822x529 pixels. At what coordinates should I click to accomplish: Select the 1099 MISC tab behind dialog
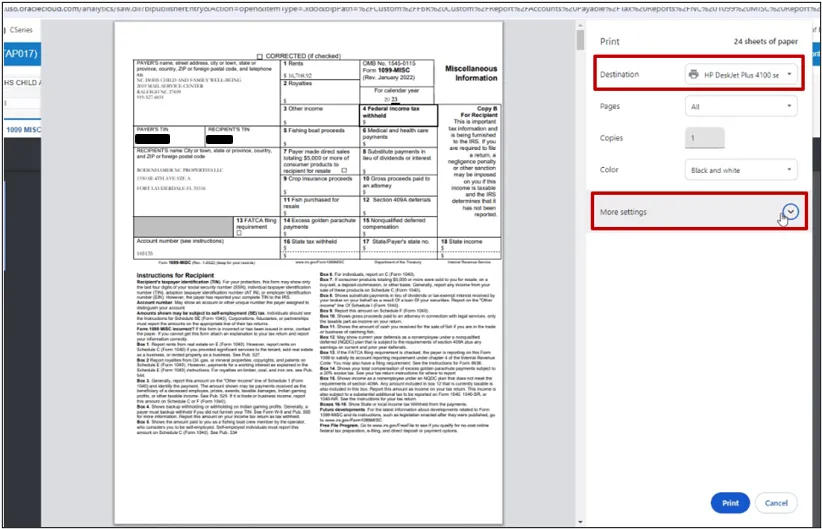coord(23,129)
